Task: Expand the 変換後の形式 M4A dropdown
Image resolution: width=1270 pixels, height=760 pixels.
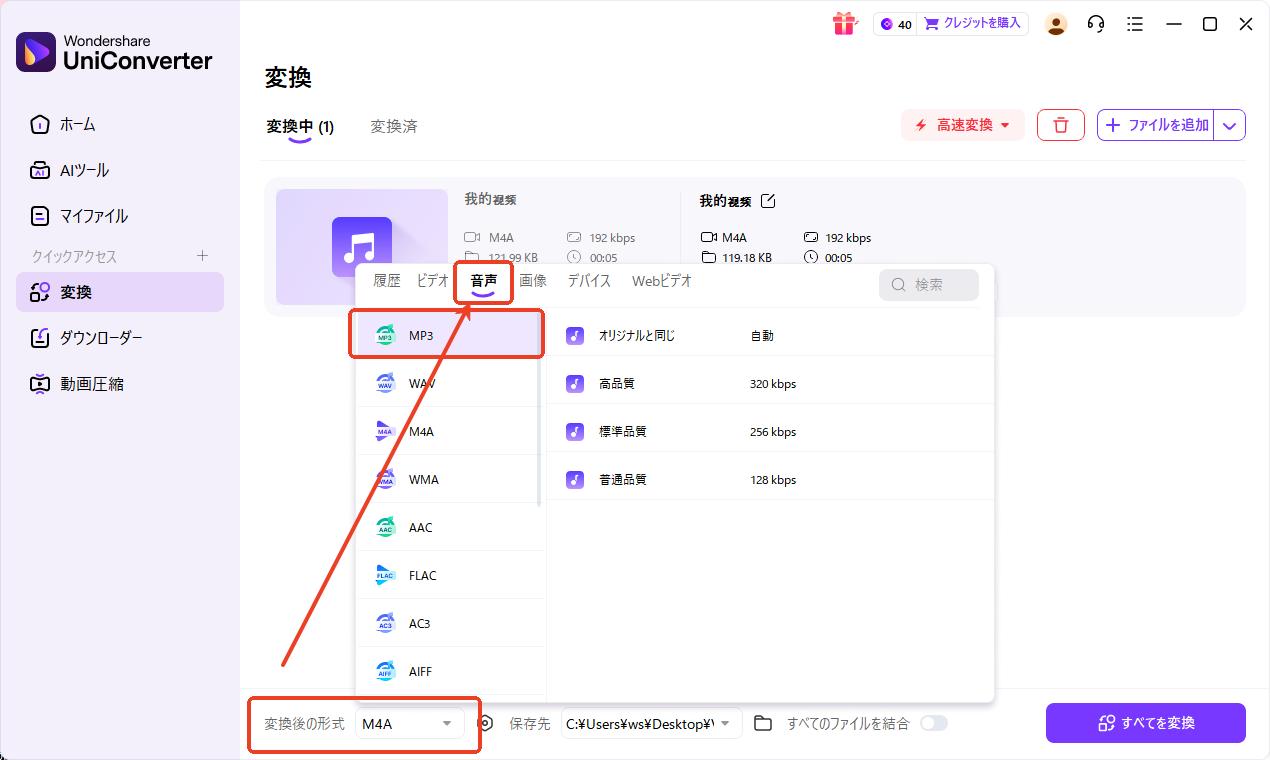Action: pos(410,723)
